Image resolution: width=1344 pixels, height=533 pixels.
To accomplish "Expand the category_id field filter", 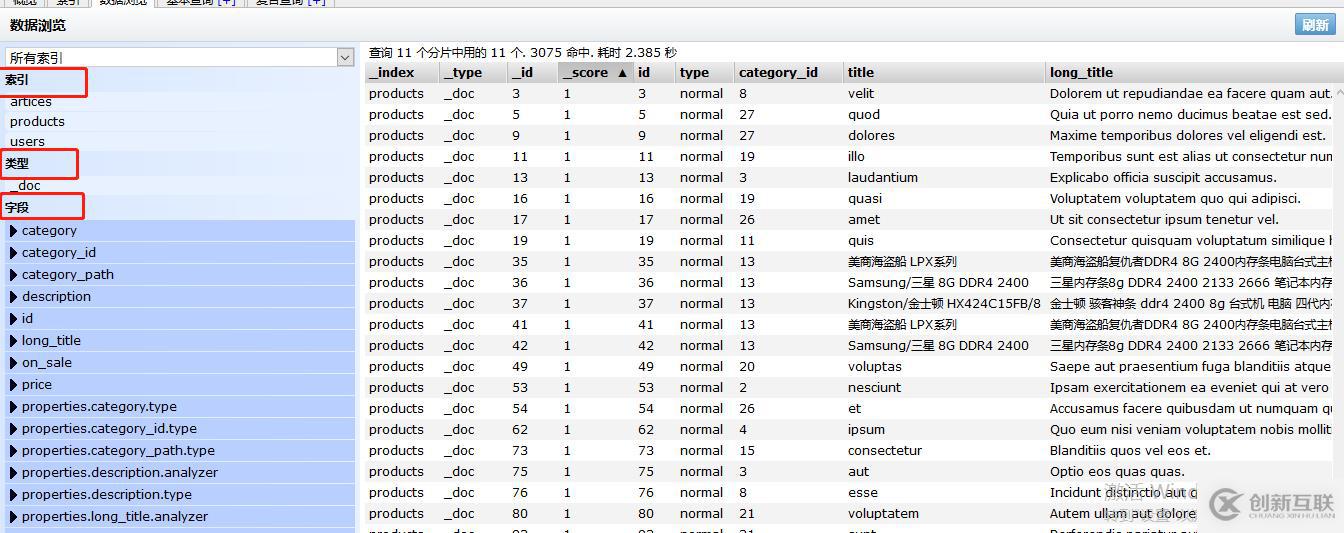I will [x=180, y=252].
